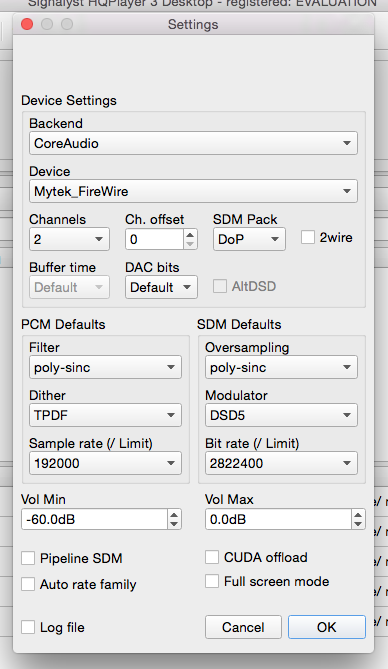Enable the CUDA offload checkbox
Screen dimensions: 388x669
click(212, 557)
